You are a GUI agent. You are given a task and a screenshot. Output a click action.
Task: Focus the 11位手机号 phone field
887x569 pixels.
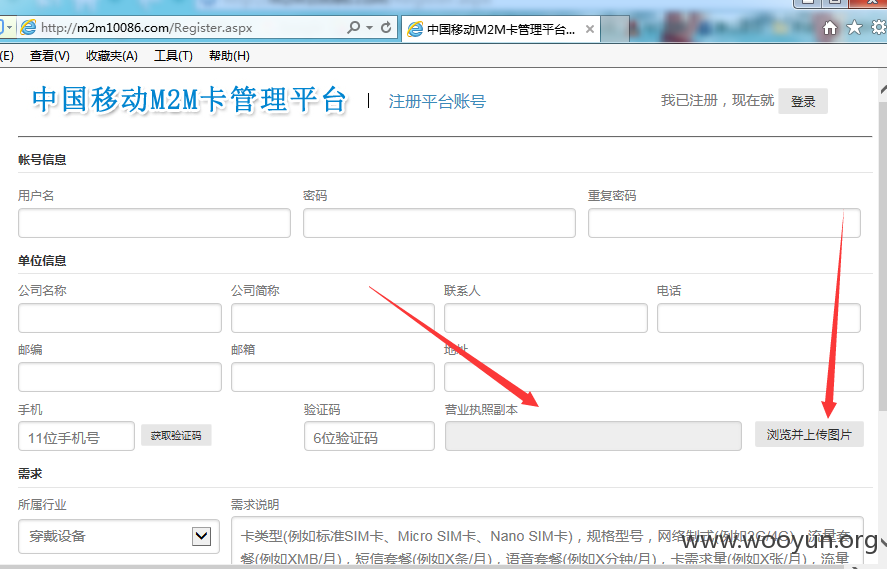pos(76,436)
